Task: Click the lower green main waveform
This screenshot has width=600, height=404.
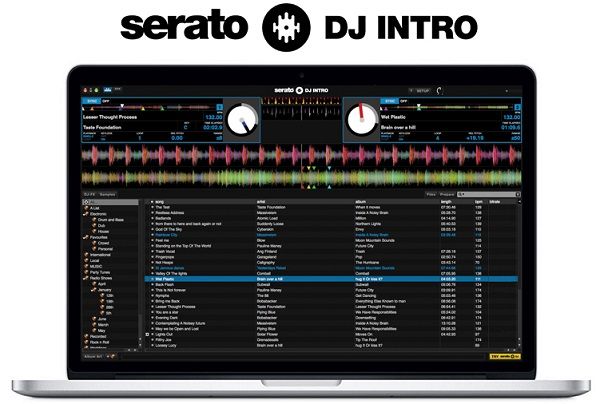Action: pyautogui.click(x=301, y=178)
